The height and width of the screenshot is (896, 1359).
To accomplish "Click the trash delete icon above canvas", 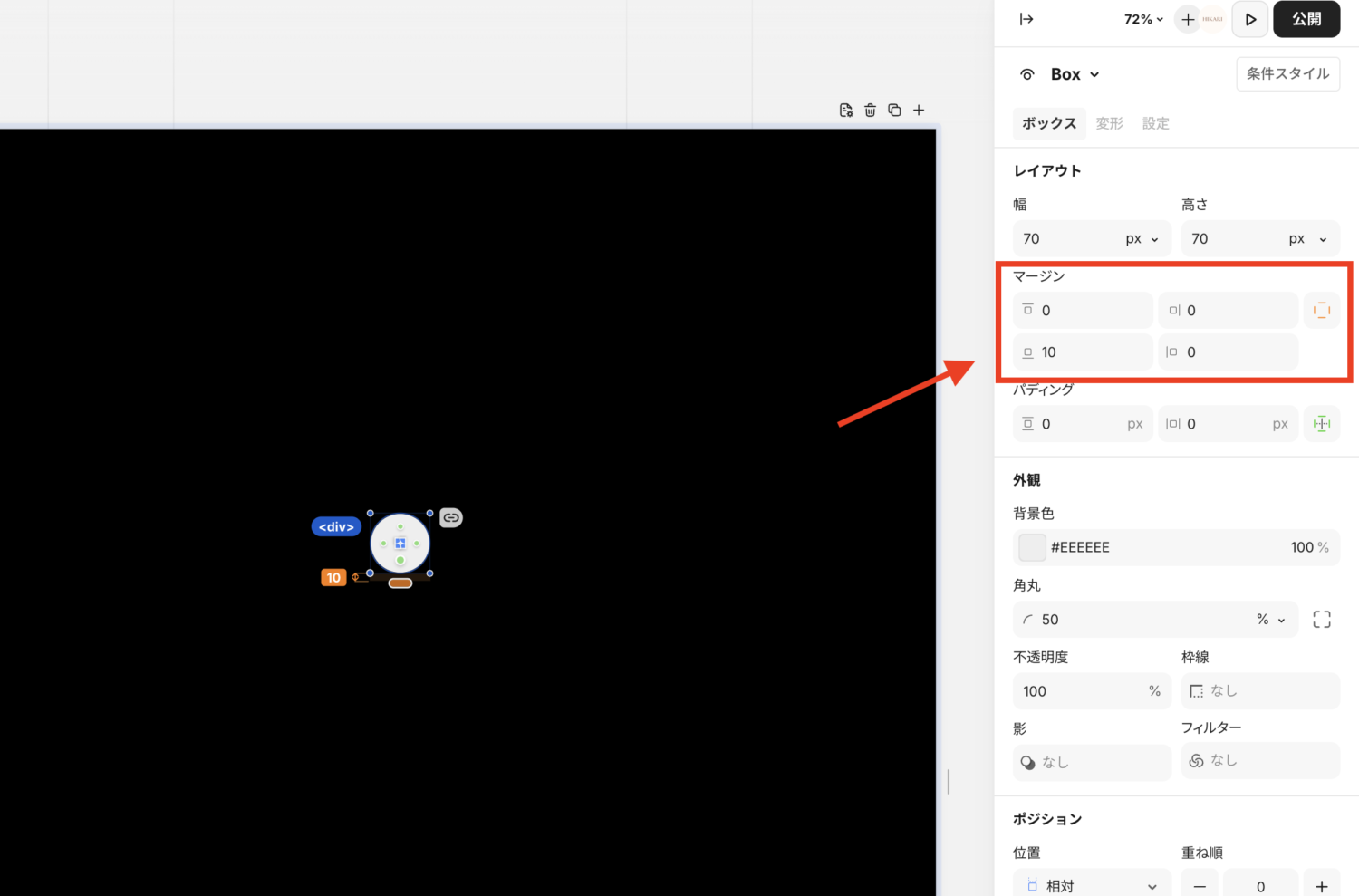I will pyautogui.click(x=870, y=110).
